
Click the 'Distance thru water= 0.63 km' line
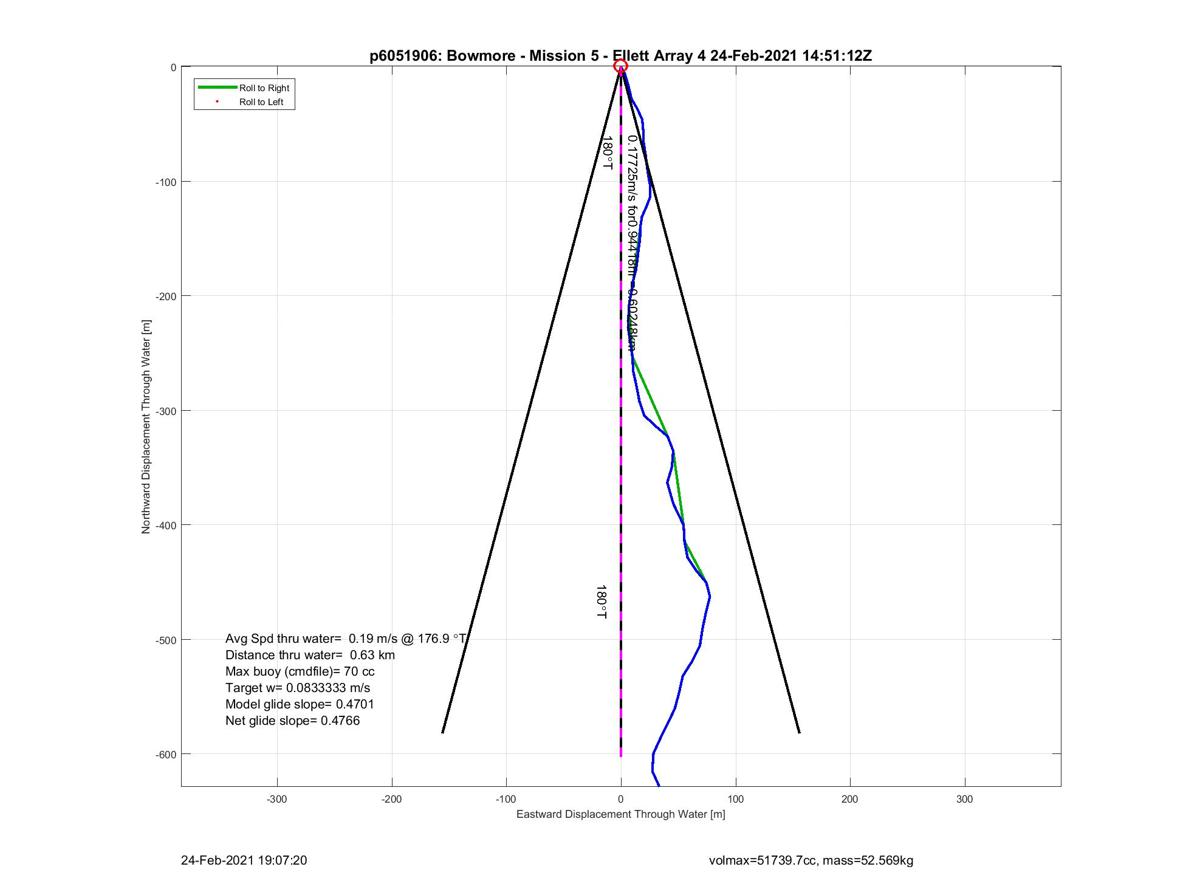pos(310,655)
